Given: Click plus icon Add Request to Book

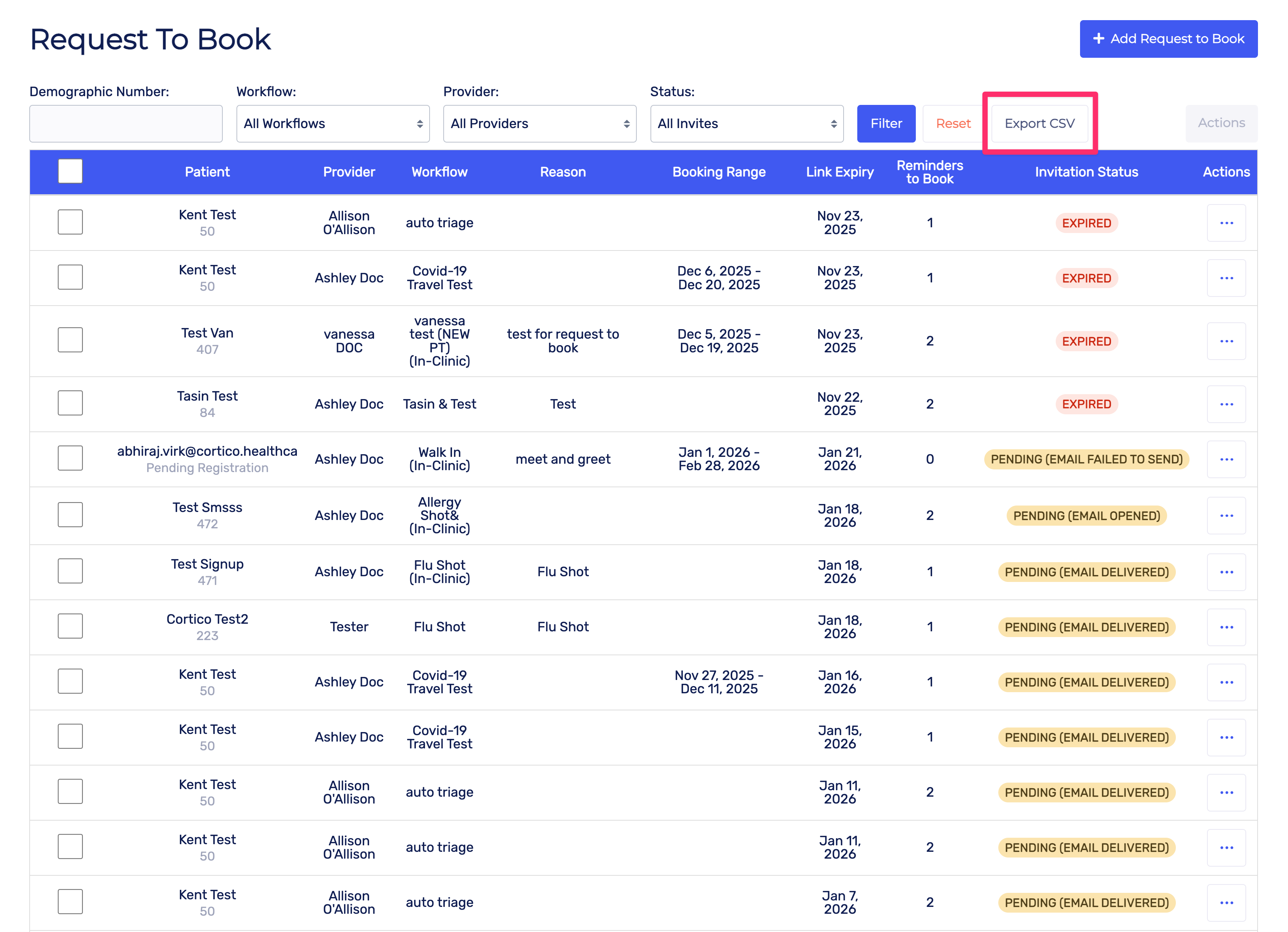Looking at the screenshot, I should 1098,39.
